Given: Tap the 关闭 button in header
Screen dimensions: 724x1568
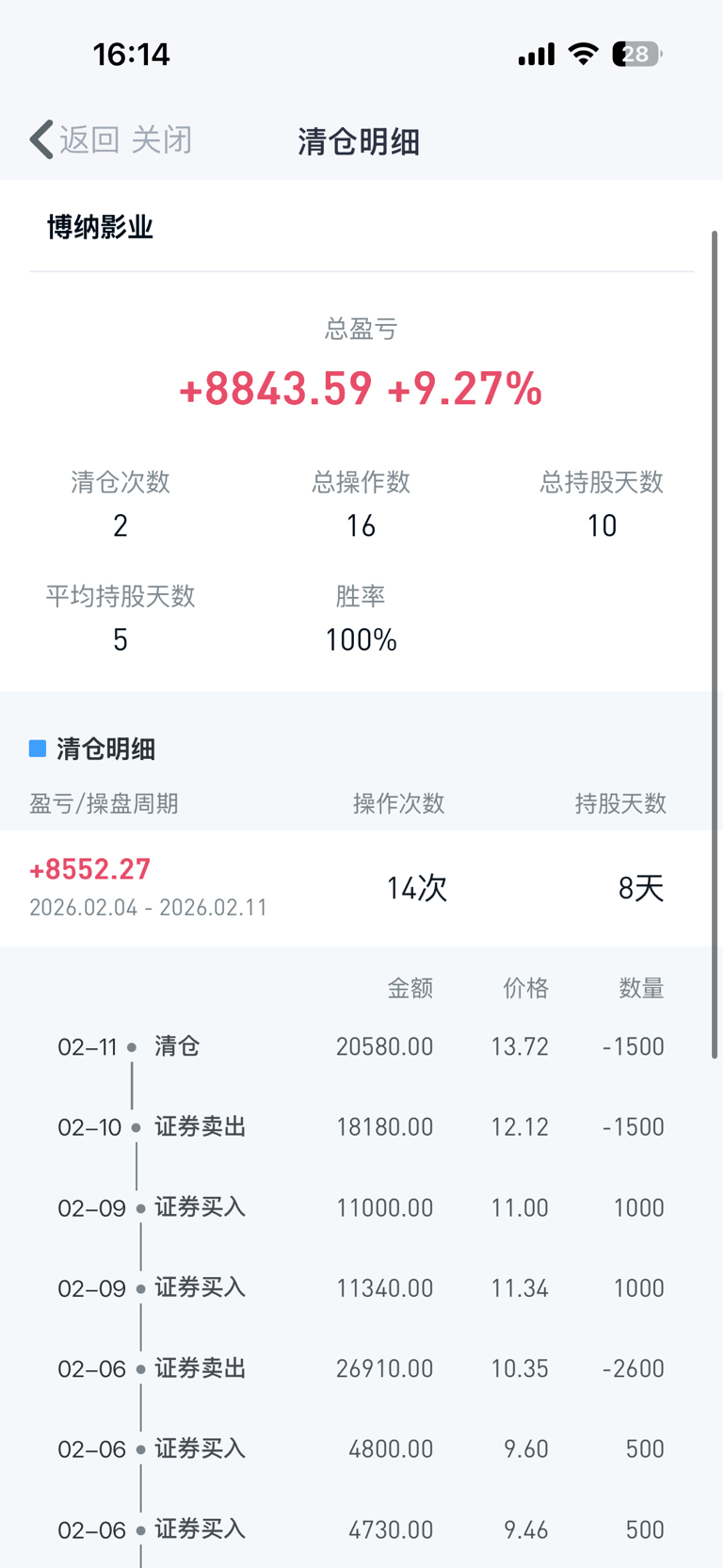Looking at the screenshot, I should 161,140.
